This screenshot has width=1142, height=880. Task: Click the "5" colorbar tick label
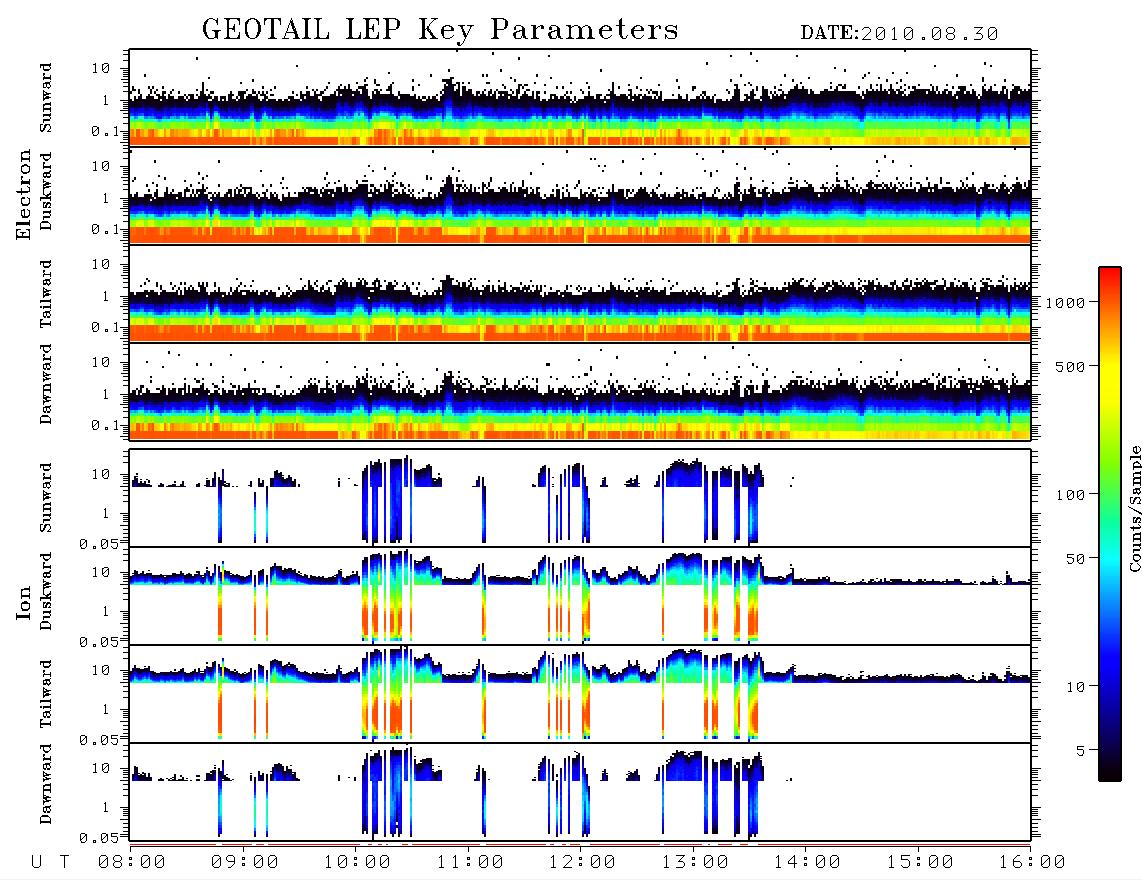coord(1081,750)
